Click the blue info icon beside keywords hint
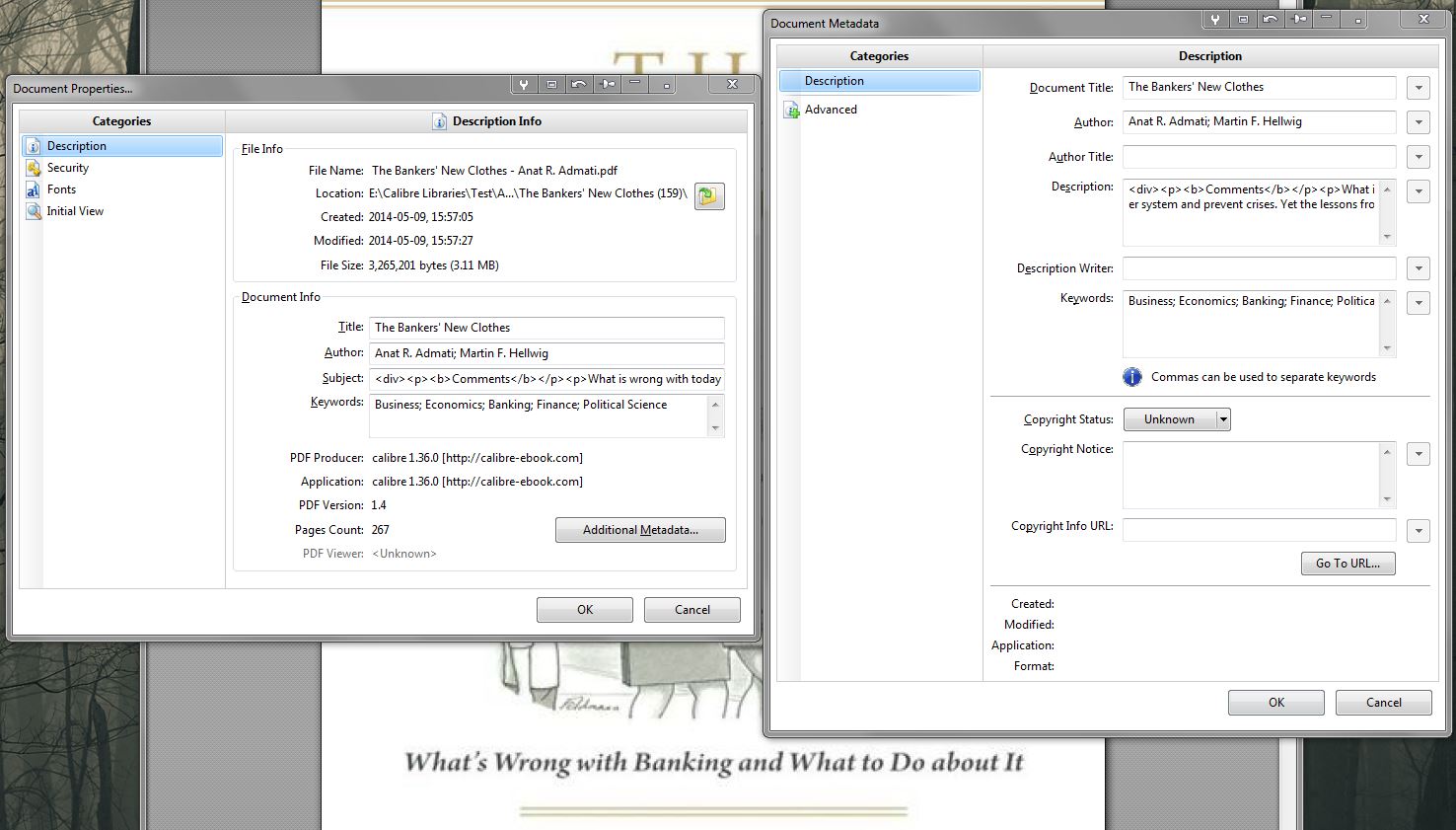This screenshot has width=1456, height=830. tap(1132, 377)
